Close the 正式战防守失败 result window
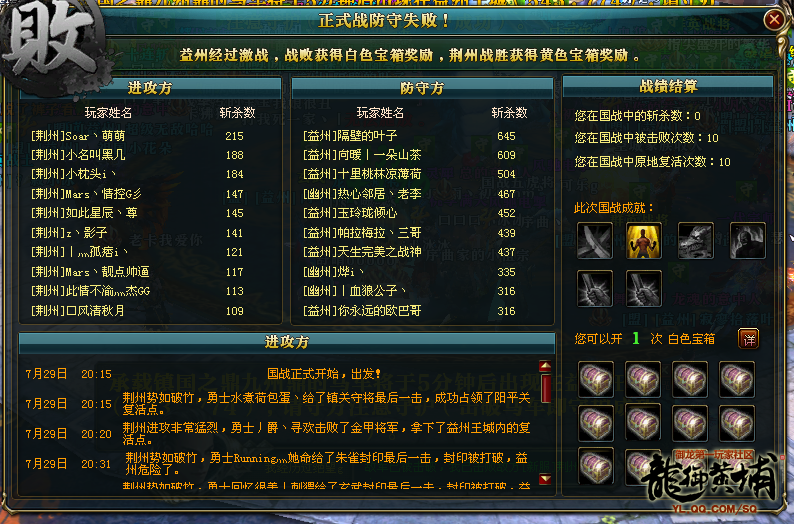Viewport: 794px width, 524px height. pos(774,20)
